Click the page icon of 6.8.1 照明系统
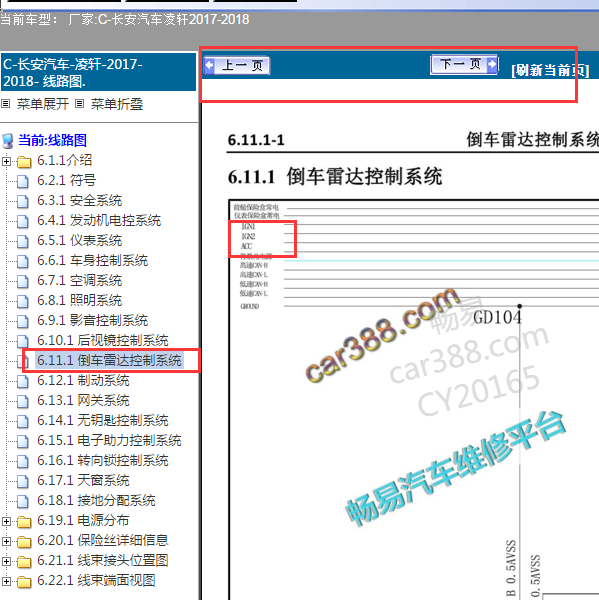The width and height of the screenshot is (599, 600). (x=23, y=301)
